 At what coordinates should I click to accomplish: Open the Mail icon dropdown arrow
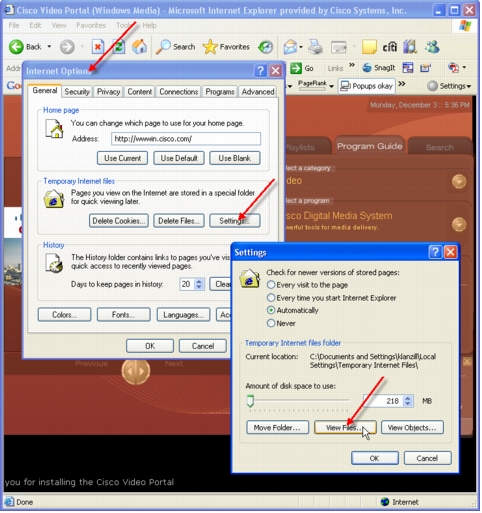click(x=301, y=47)
